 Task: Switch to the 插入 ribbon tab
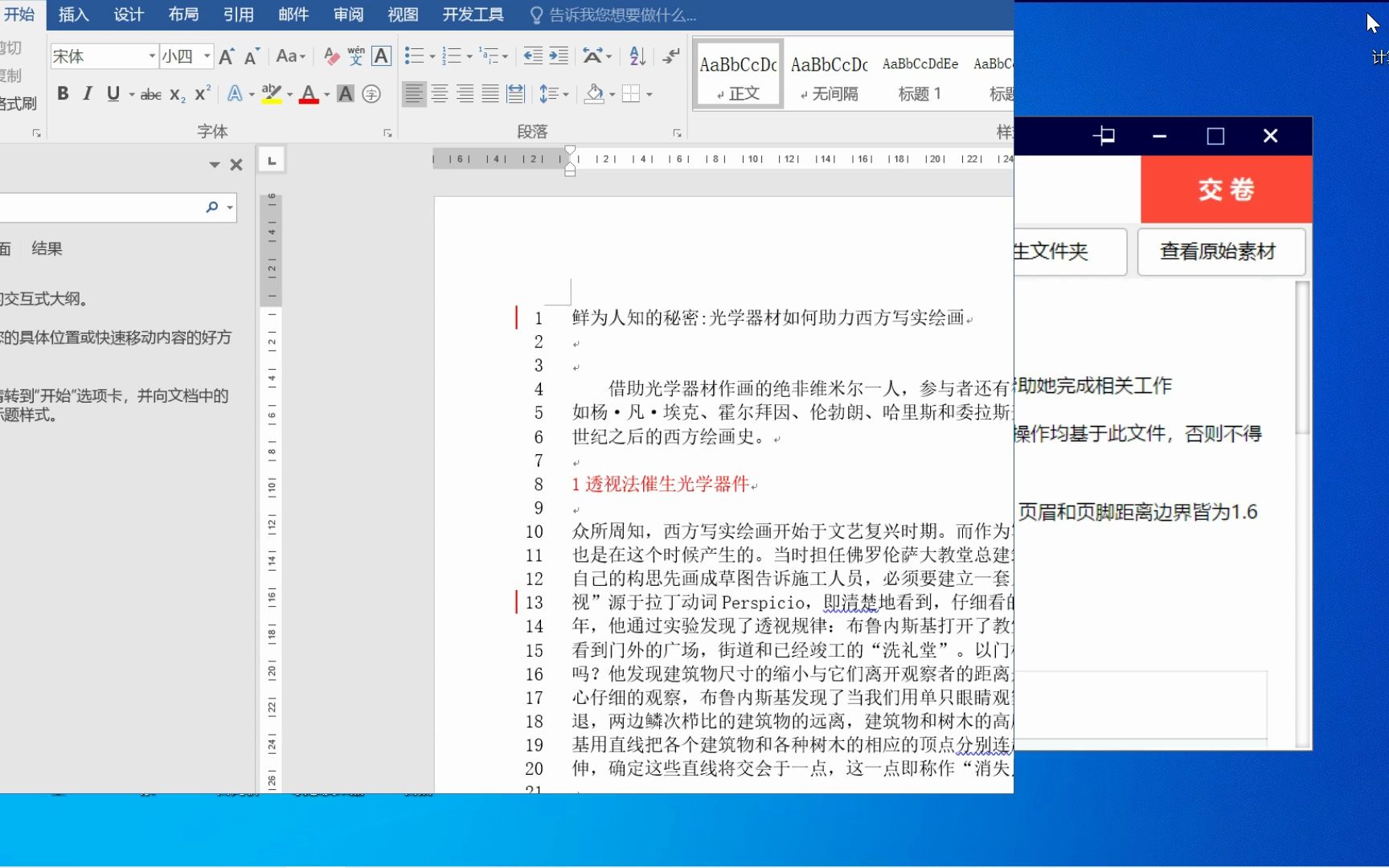pos(73,14)
